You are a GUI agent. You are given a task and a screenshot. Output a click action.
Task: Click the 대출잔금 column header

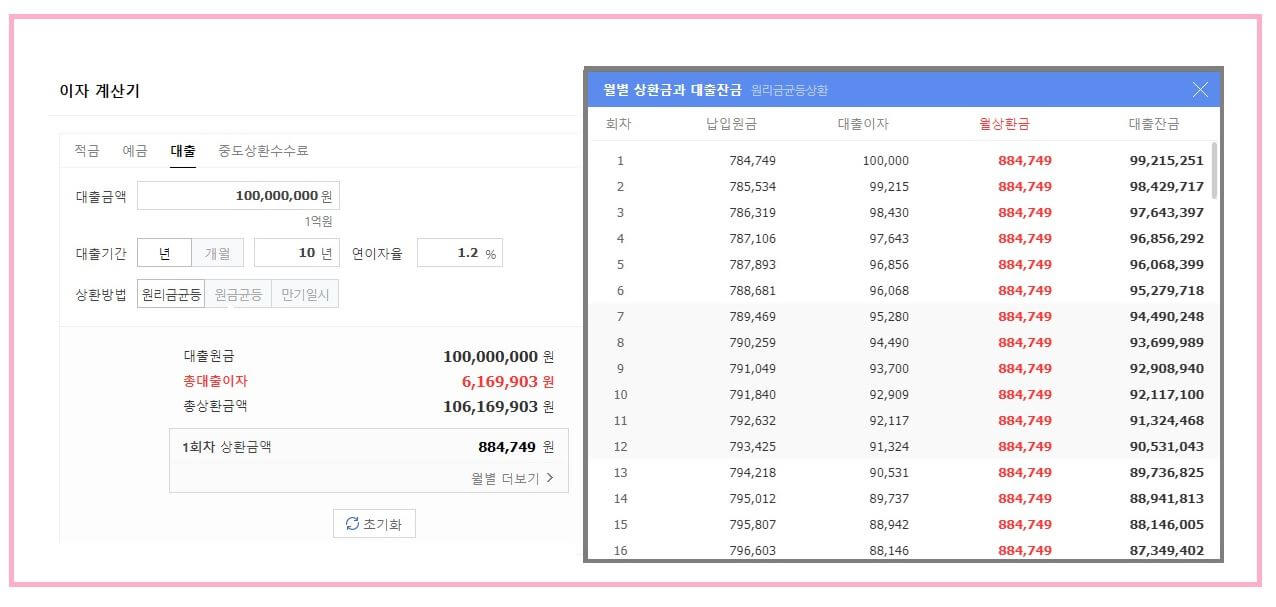coord(1154,124)
